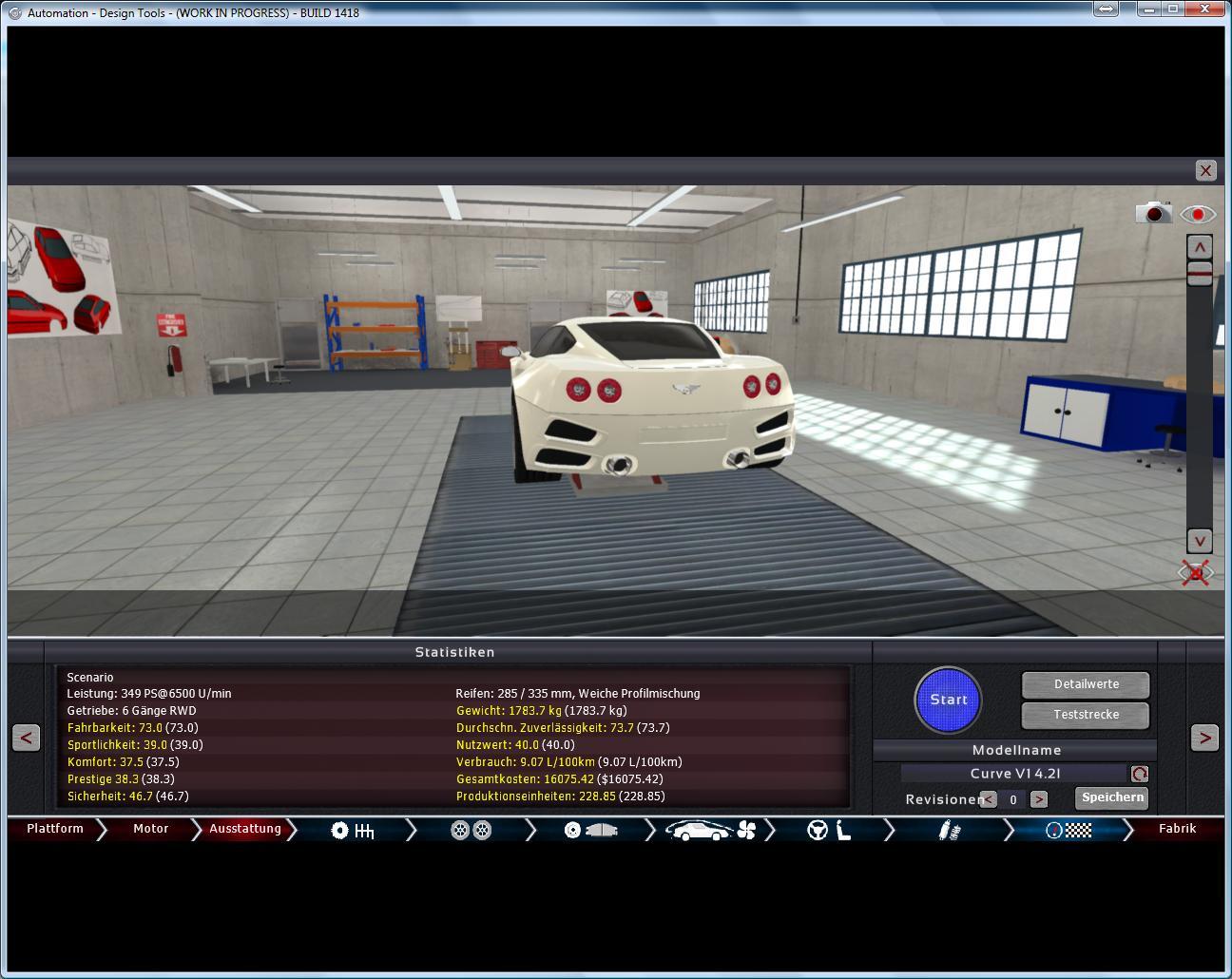The height and width of the screenshot is (979, 1232).
Task: Open the testing tab with checkered flag
Action: pos(1068,831)
